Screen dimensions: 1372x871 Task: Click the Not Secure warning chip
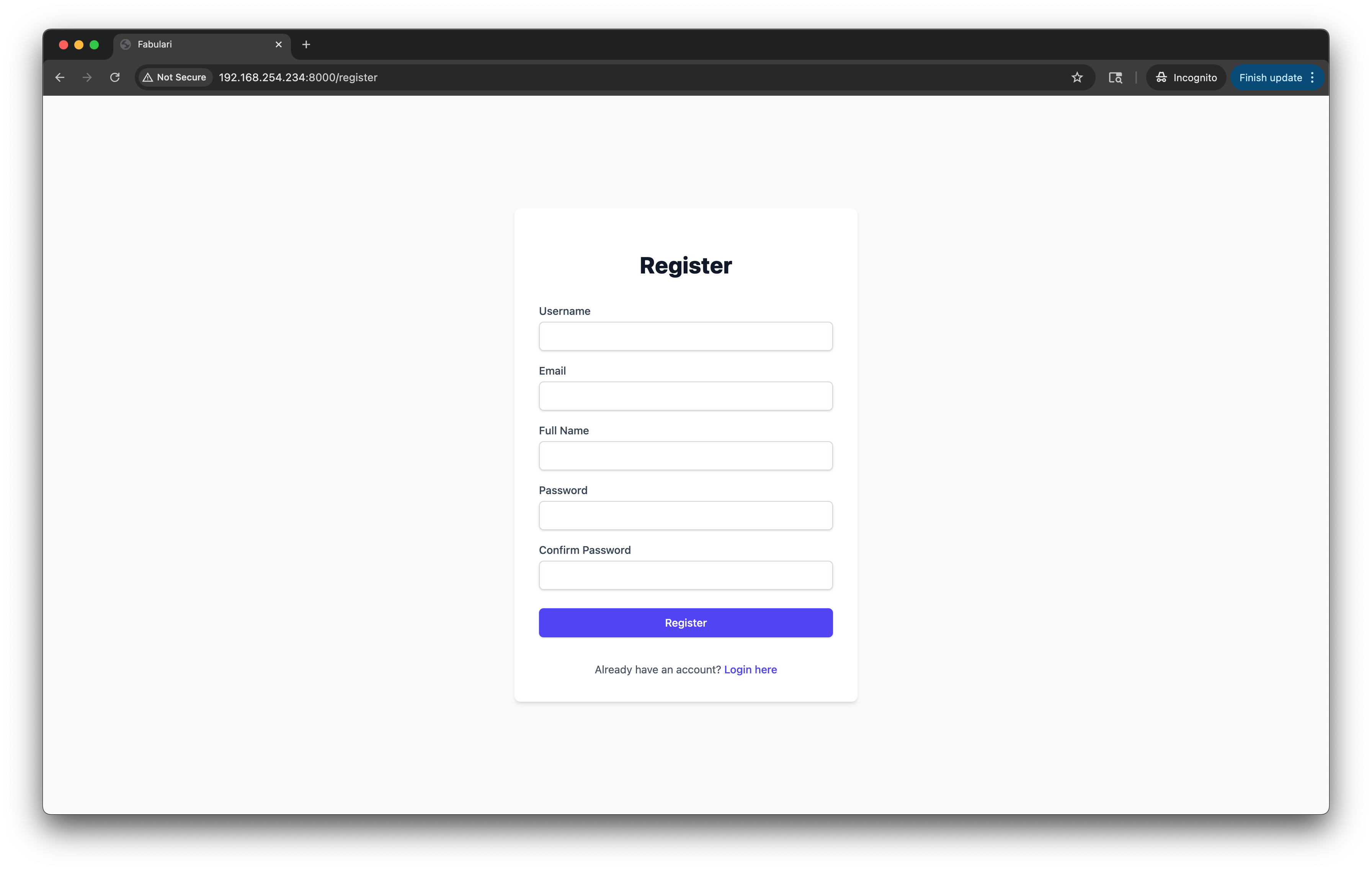(175, 77)
